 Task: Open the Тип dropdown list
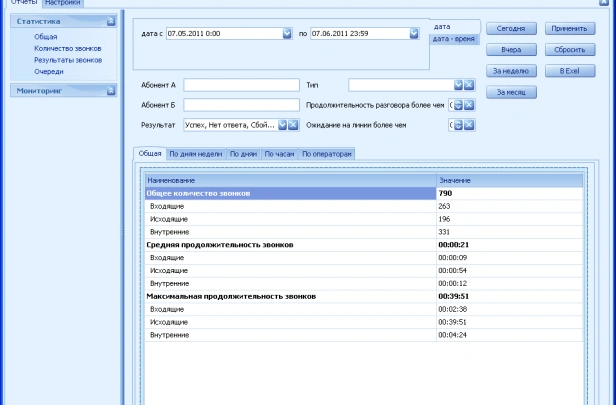tap(458, 85)
